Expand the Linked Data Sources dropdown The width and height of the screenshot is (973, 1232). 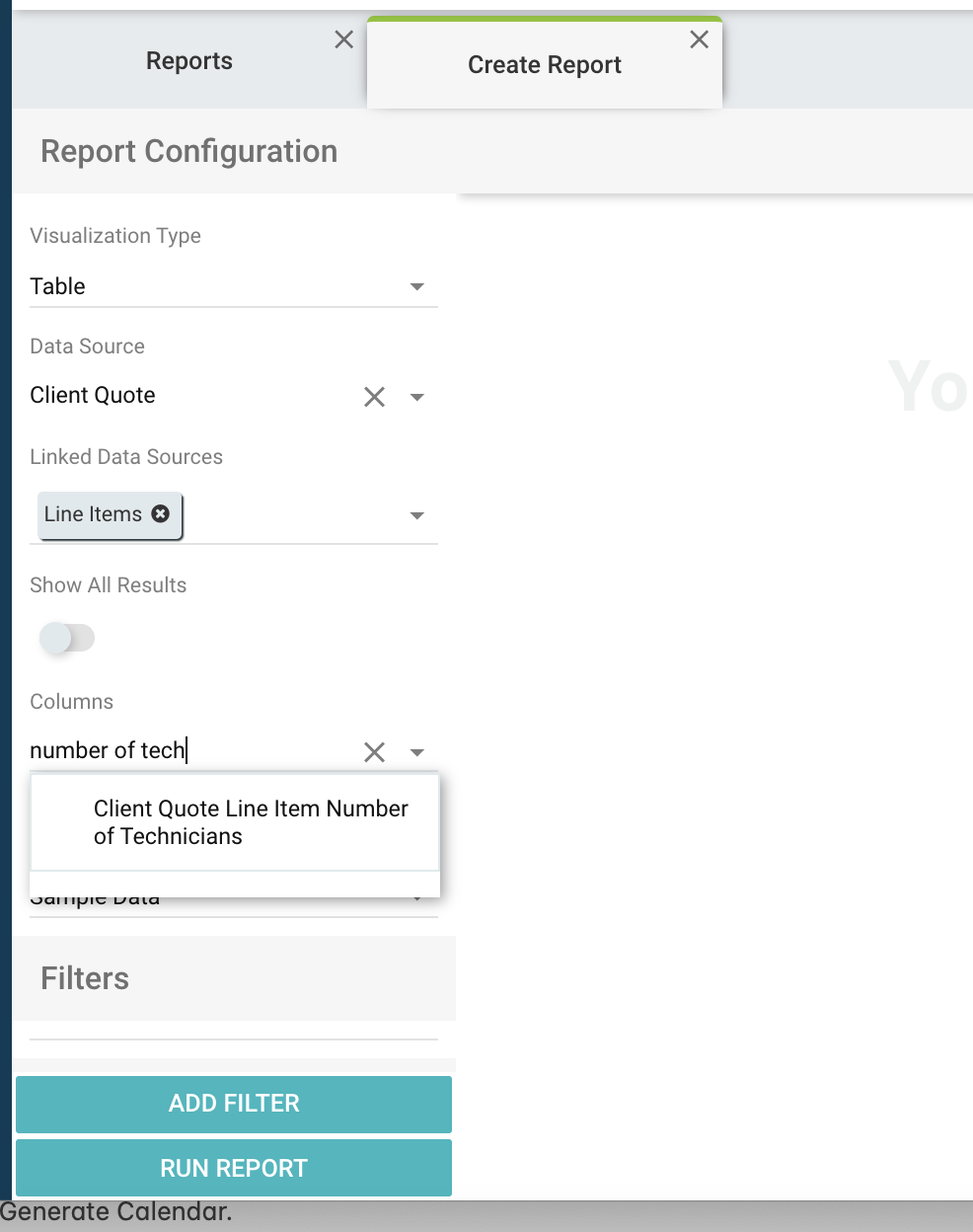pyautogui.click(x=416, y=515)
